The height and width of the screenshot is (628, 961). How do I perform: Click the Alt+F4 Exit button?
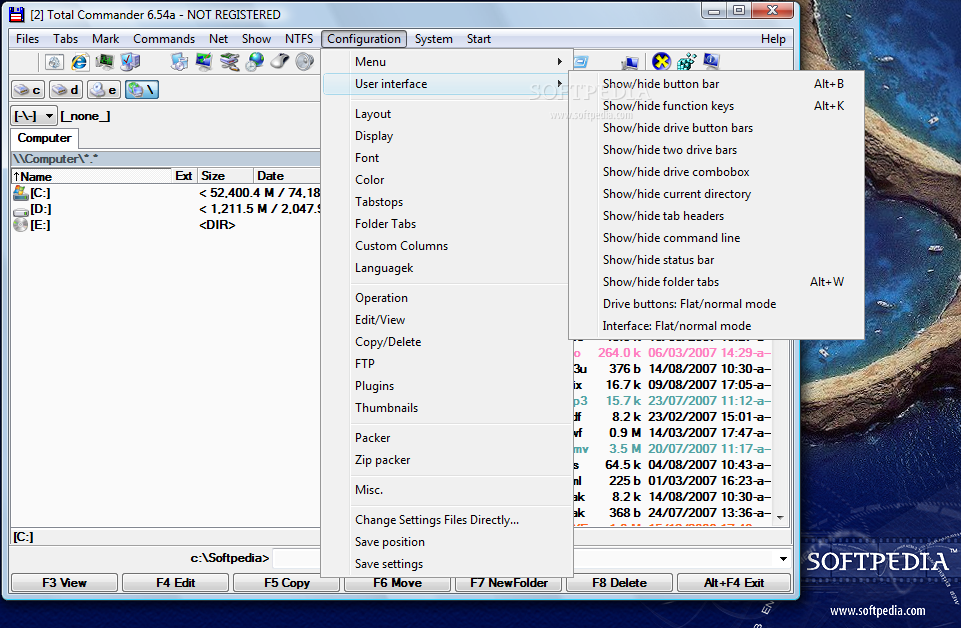pyautogui.click(x=734, y=583)
